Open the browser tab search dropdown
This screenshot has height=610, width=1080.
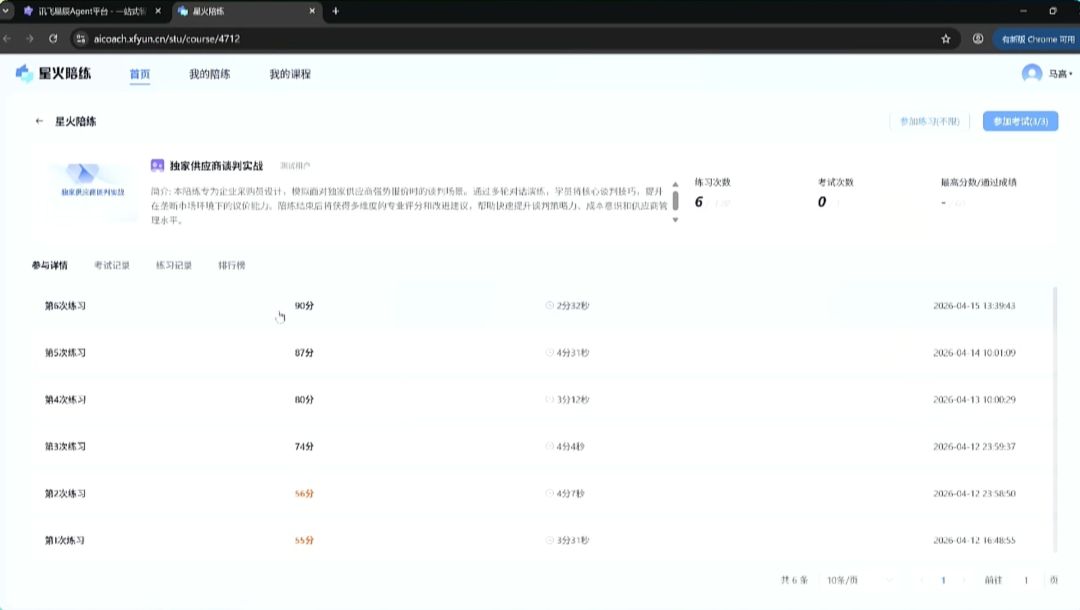click(7, 11)
